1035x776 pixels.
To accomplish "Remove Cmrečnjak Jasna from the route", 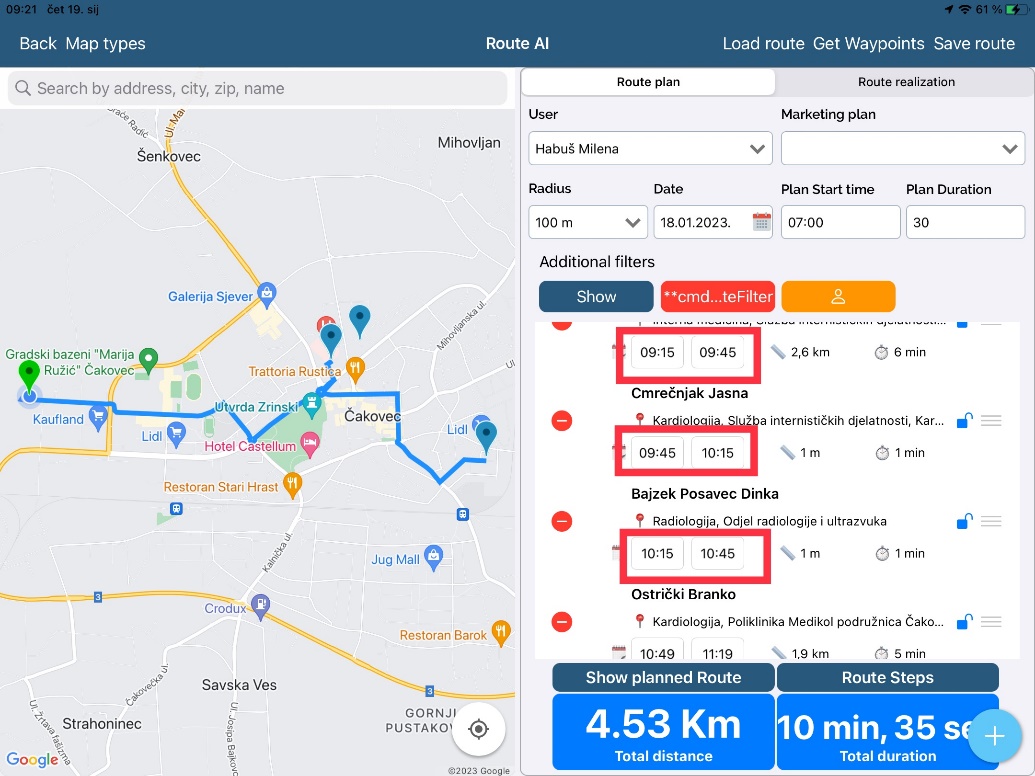I will pyautogui.click(x=562, y=421).
